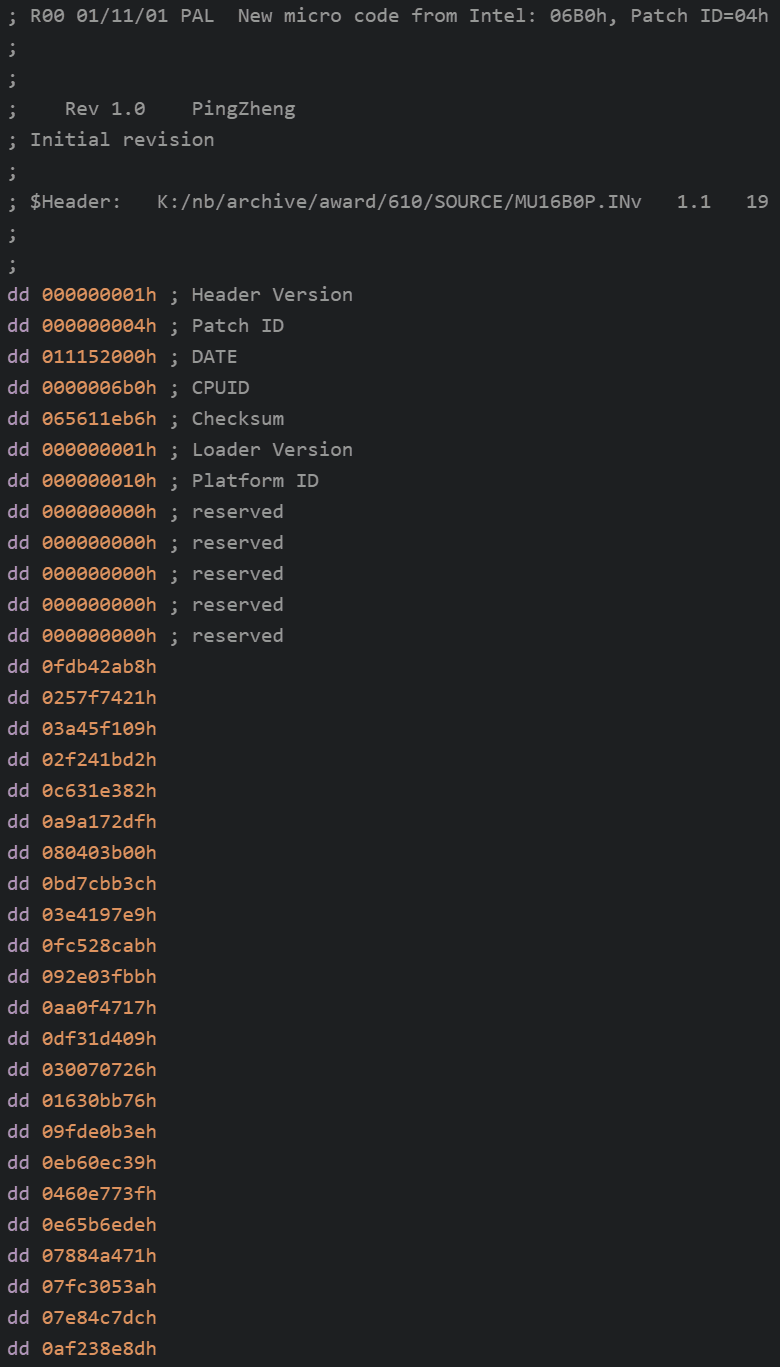Screen dimensions: 780x1367
Task: Click the PingZheng author name
Action: (x=243, y=108)
